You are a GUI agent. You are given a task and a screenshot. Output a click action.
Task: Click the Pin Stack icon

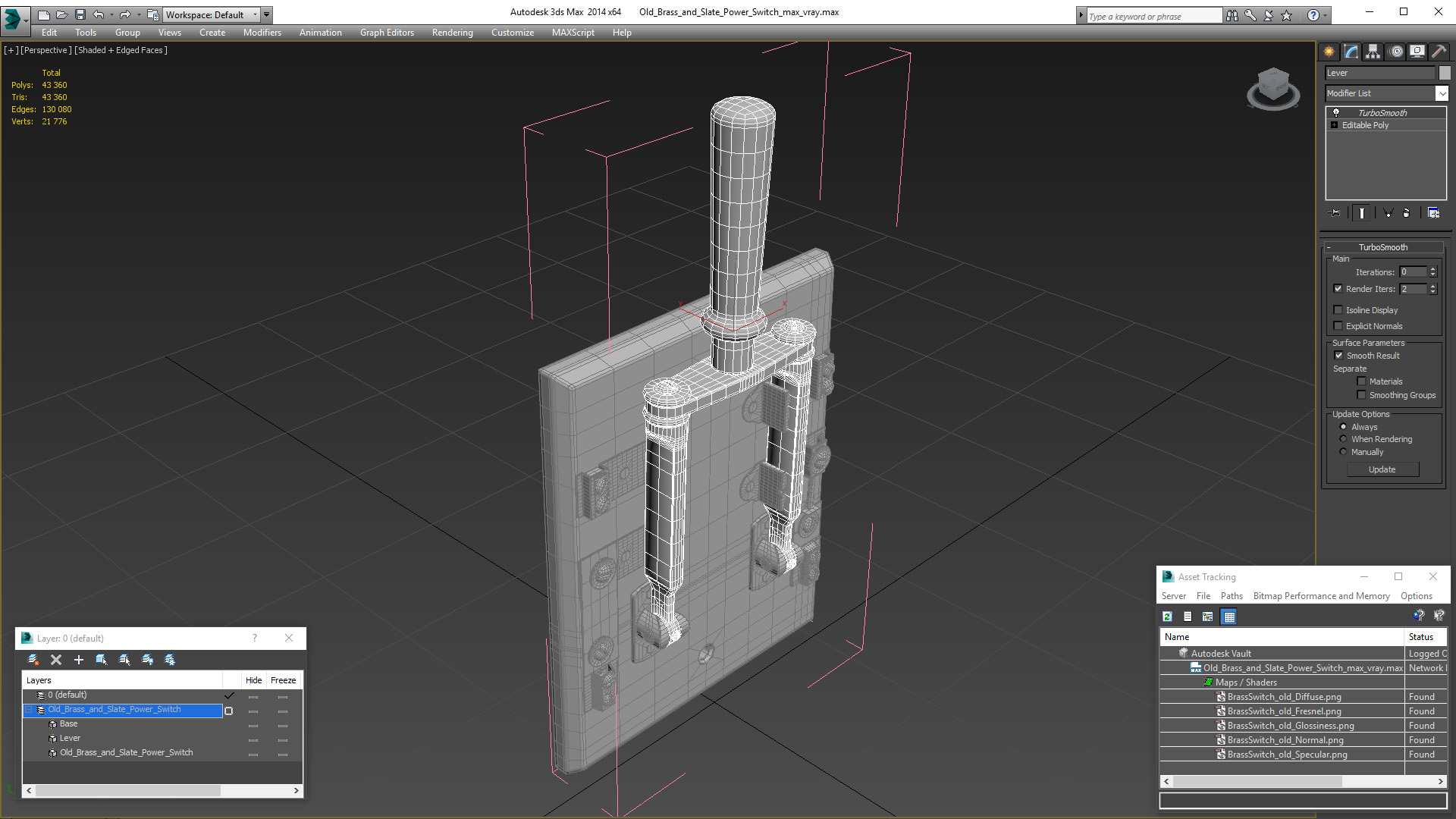(x=1335, y=213)
